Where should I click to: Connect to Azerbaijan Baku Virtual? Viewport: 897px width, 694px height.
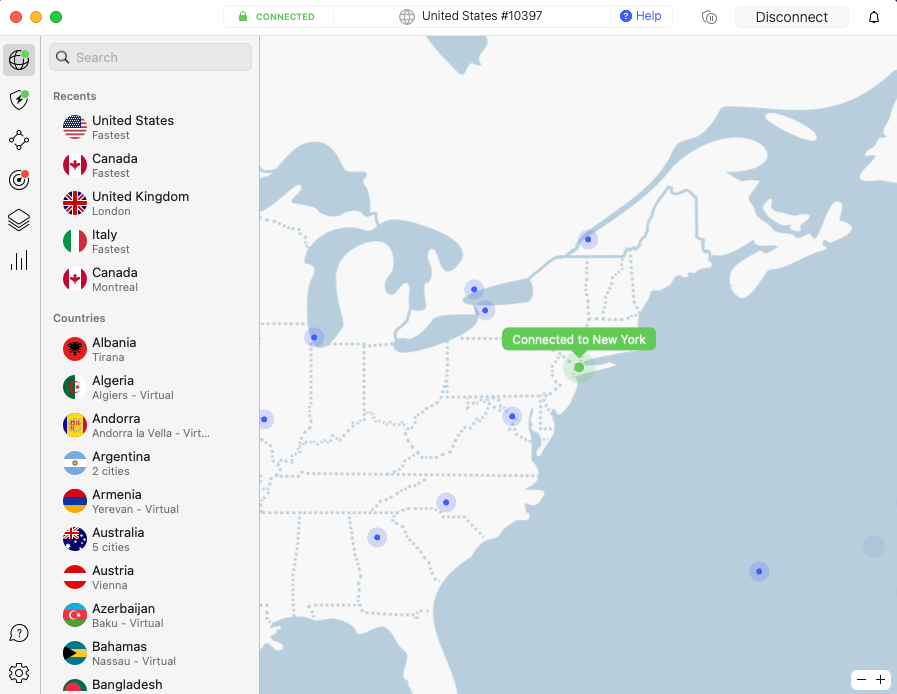click(152, 615)
